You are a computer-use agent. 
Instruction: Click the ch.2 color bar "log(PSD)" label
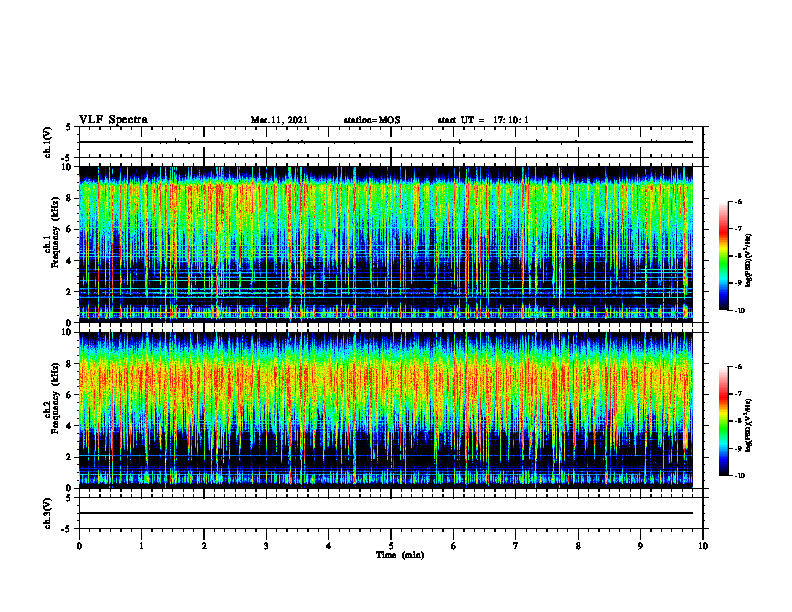pos(748,425)
